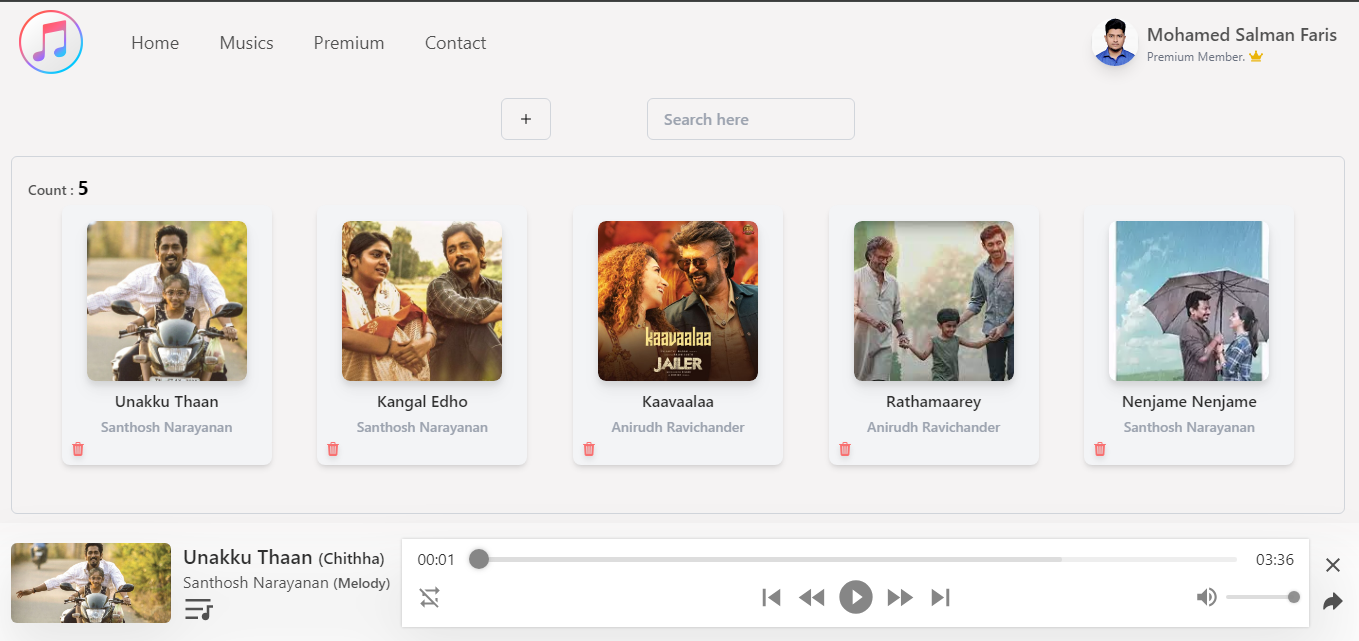The image size is (1359, 641).
Task: Skip to the next track
Action: 940,598
